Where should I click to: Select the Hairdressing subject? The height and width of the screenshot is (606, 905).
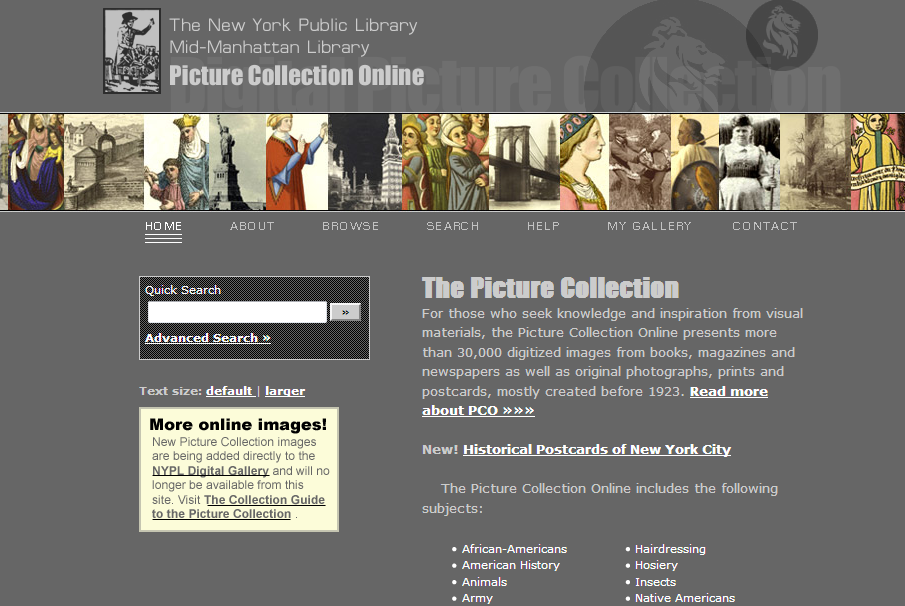[x=670, y=549]
